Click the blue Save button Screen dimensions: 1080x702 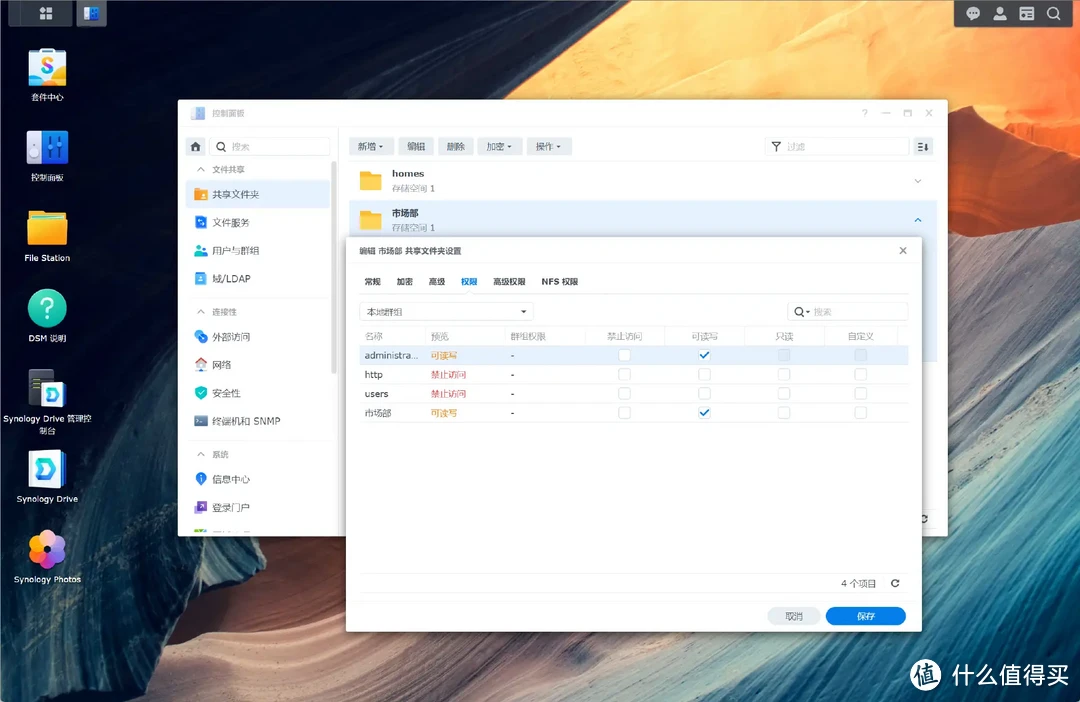pyautogui.click(x=865, y=616)
